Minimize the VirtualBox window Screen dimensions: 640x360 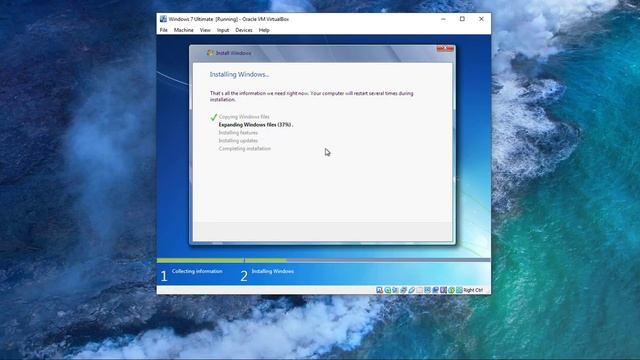tap(443, 19)
